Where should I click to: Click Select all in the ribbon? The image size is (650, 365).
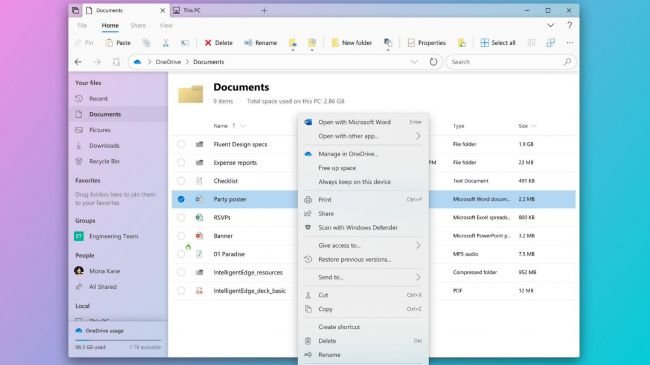point(498,43)
